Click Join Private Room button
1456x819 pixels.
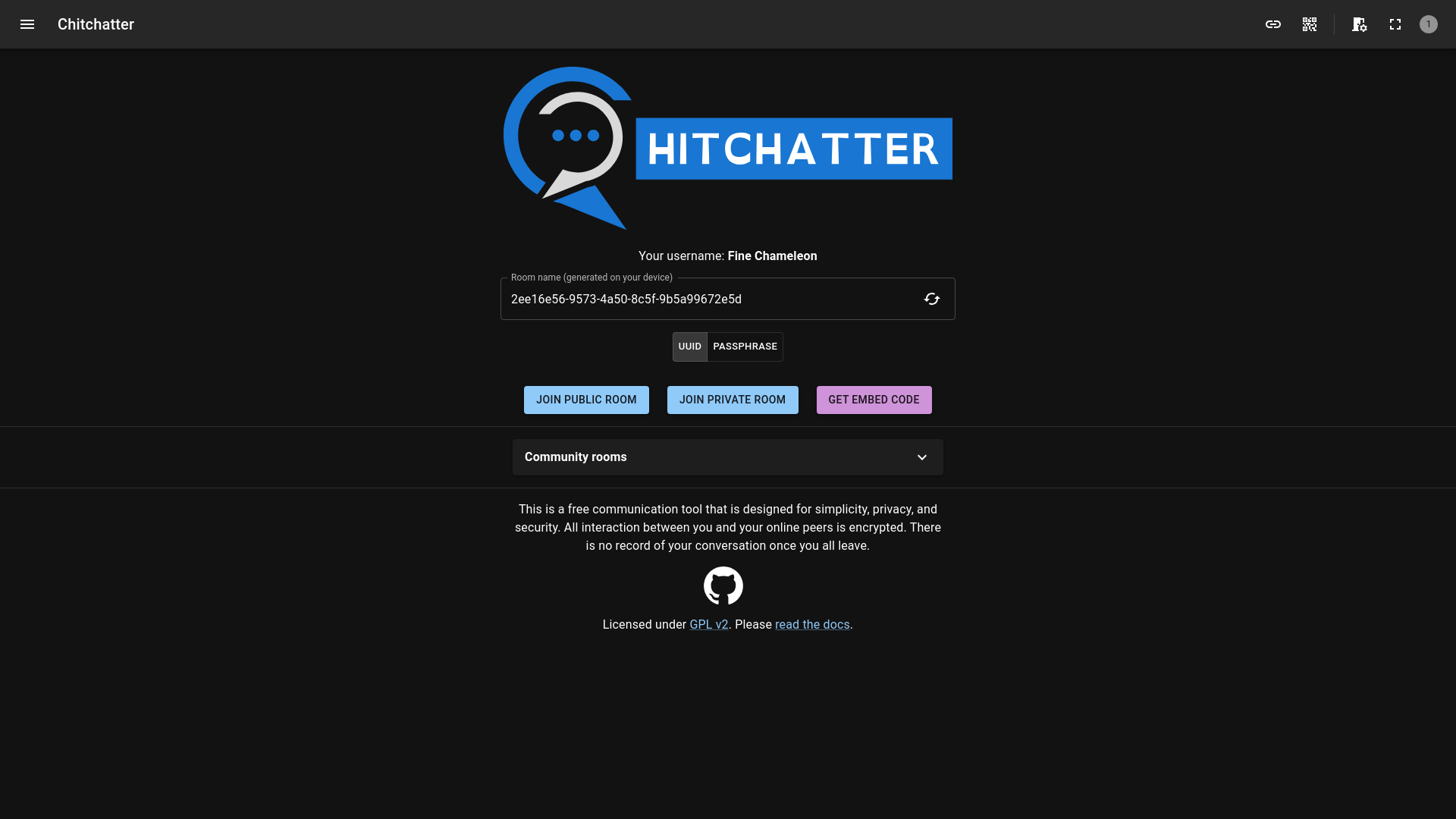click(733, 400)
